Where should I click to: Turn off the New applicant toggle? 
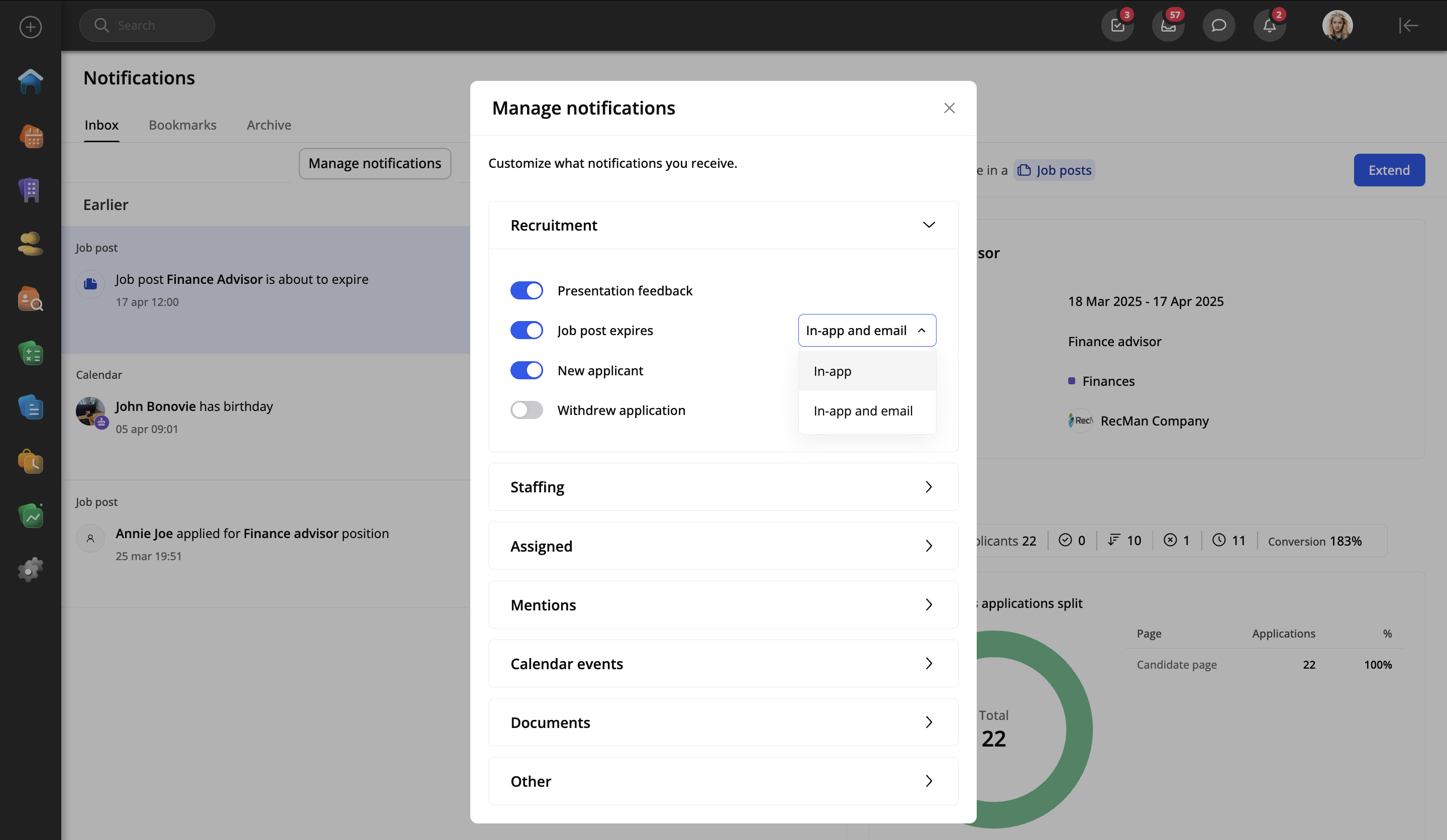pyautogui.click(x=527, y=370)
